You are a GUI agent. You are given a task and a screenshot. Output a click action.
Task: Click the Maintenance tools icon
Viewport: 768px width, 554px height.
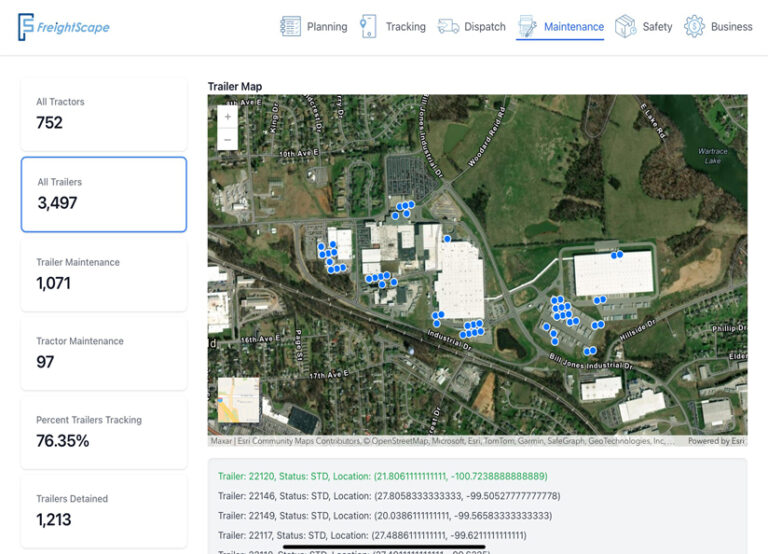(x=528, y=26)
